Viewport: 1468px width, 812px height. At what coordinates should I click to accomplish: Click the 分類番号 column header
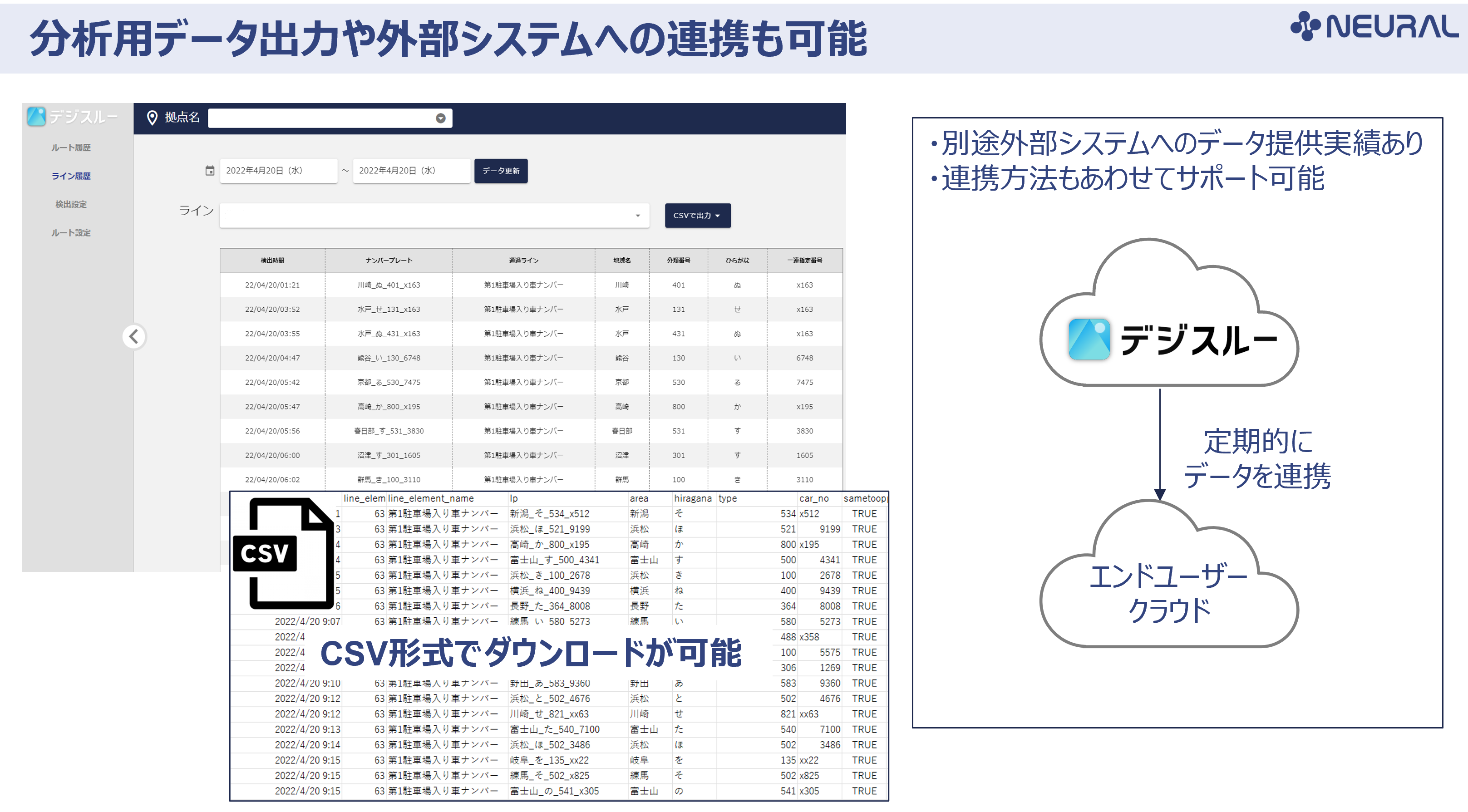point(678,261)
